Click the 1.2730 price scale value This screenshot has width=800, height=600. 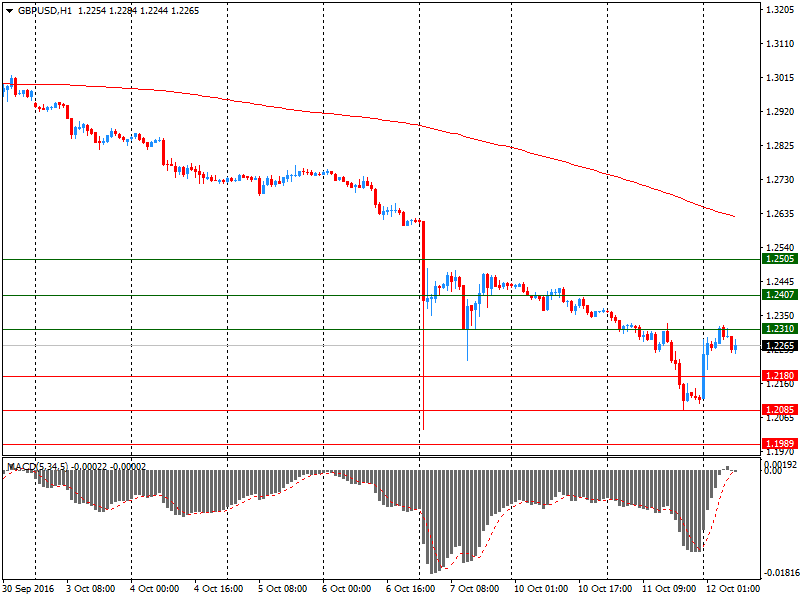click(x=780, y=180)
